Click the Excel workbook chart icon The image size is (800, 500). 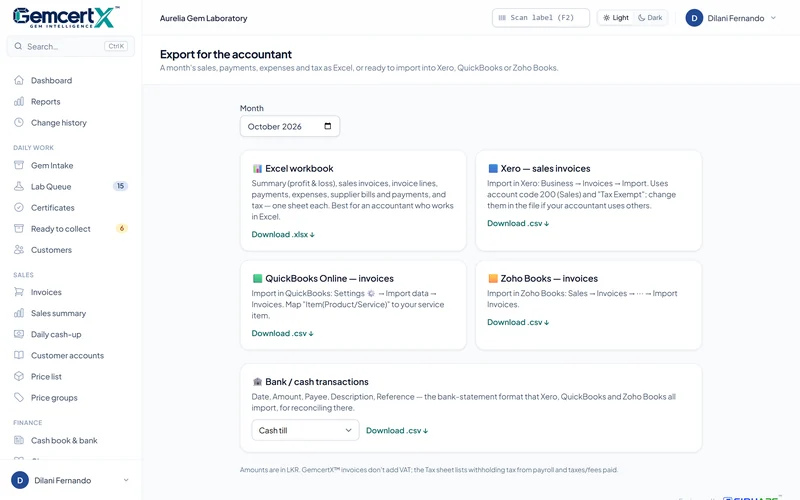(257, 168)
